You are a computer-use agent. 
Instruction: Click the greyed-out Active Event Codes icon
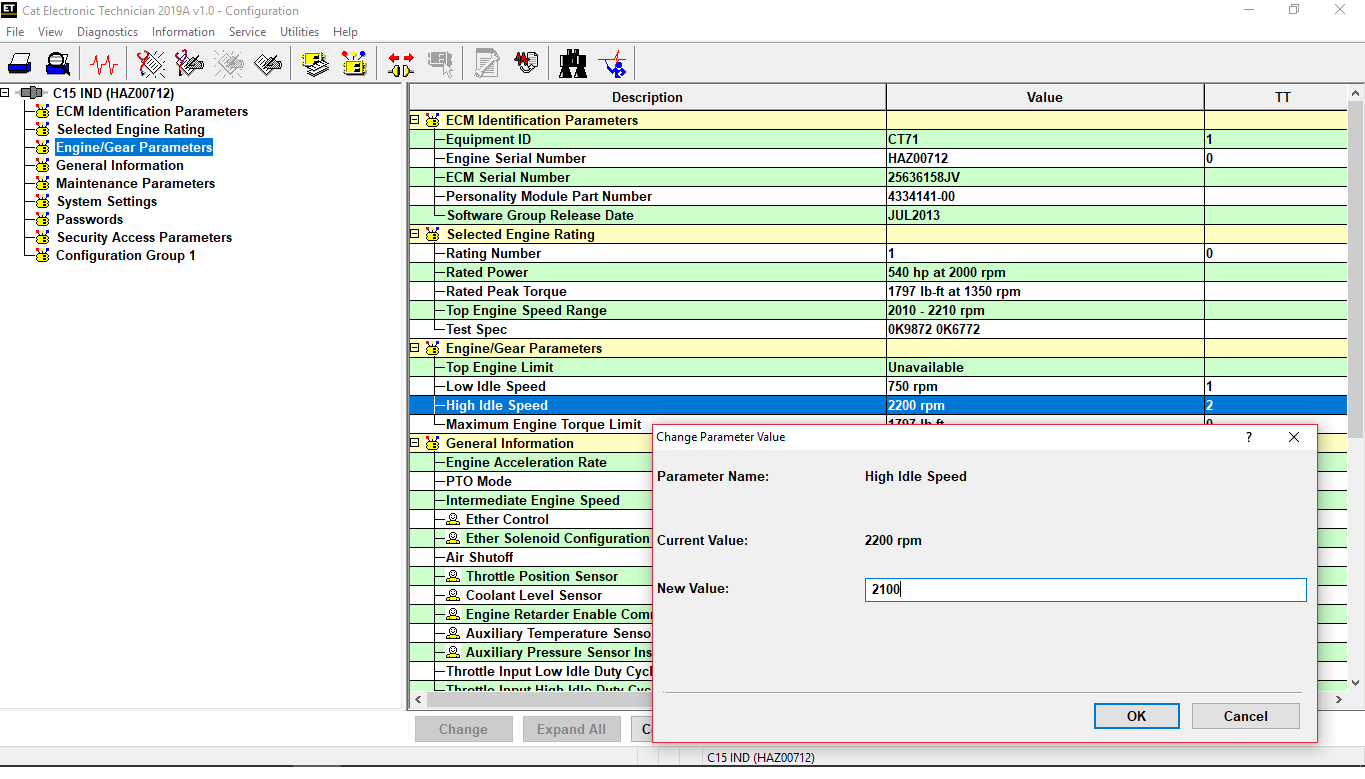tap(229, 64)
